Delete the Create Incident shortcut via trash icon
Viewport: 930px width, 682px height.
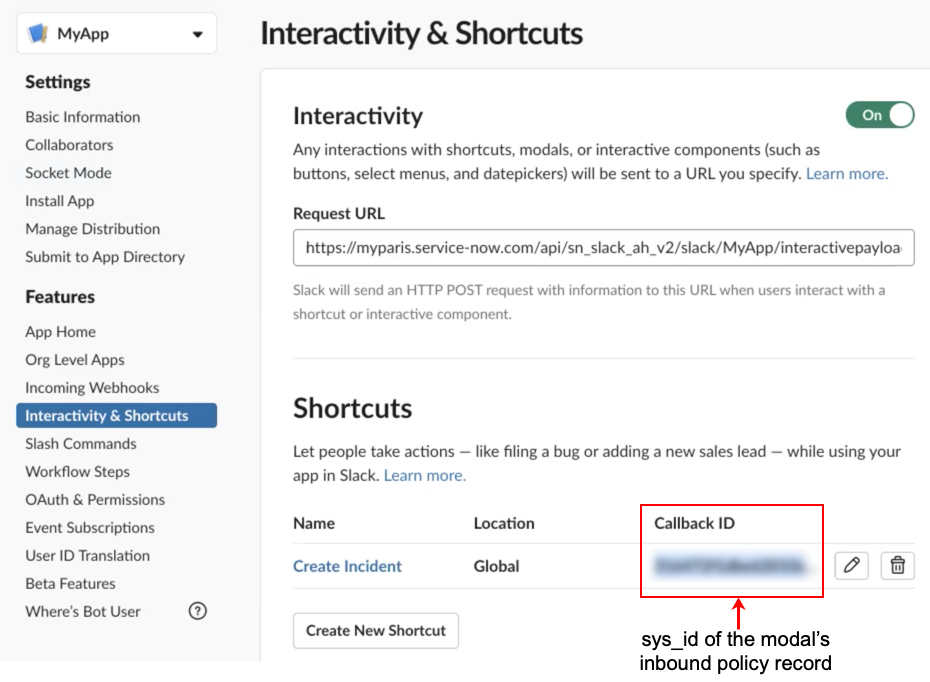(x=897, y=565)
